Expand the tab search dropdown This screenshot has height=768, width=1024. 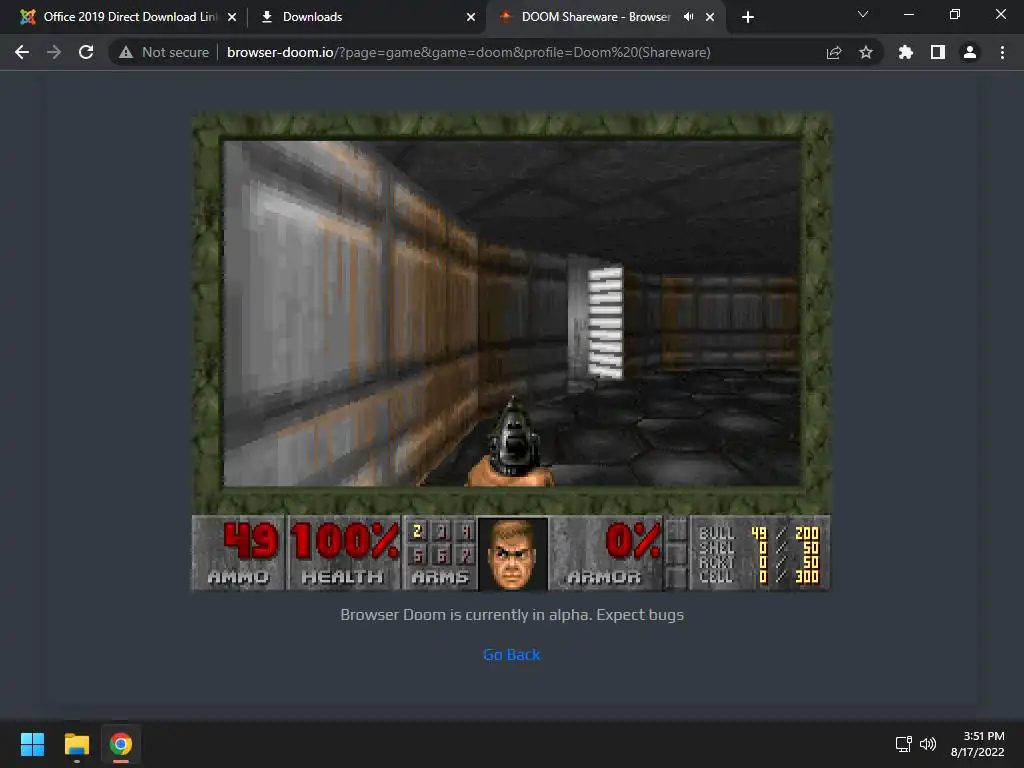[863, 14]
